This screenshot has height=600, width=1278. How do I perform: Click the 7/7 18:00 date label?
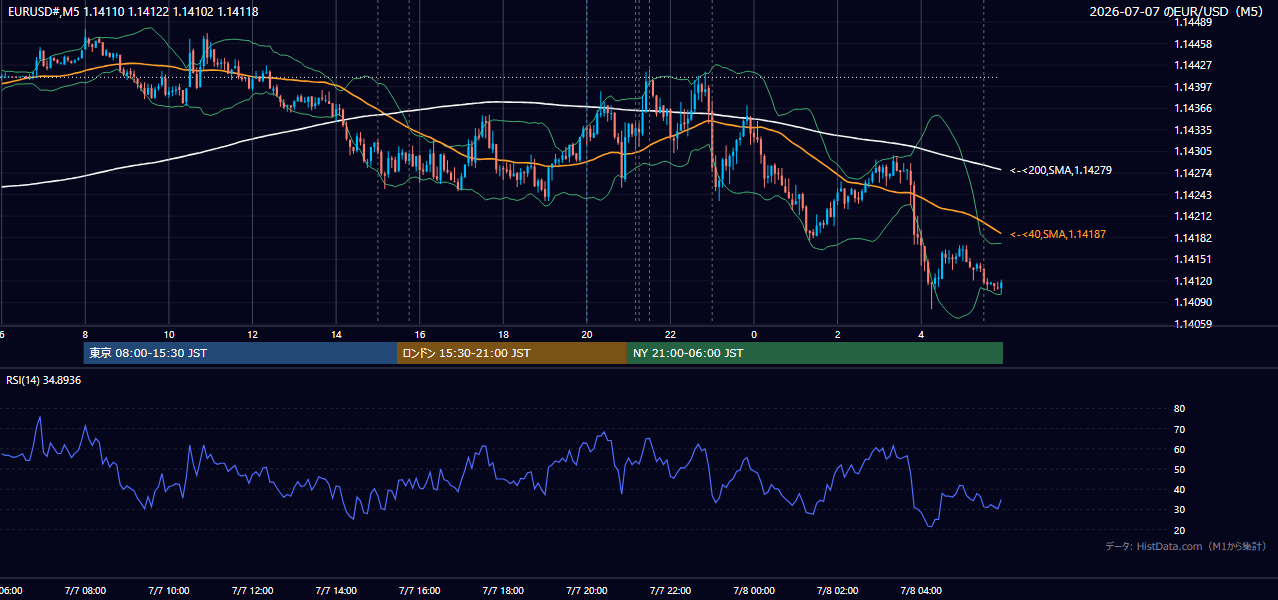(504, 591)
